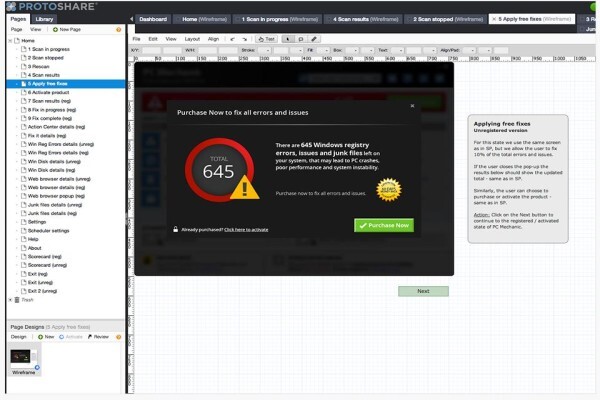Open the Design menu in Page Designs
The width and height of the screenshot is (600, 400).
click(x=18, y=337)
